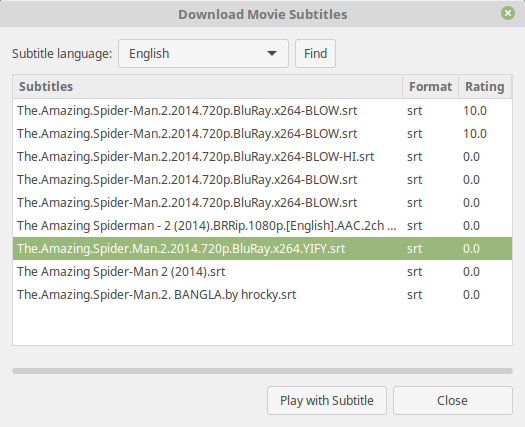Open the Subtitle language dropdown
The image size is (525, 427).
[x=203, y=54]
